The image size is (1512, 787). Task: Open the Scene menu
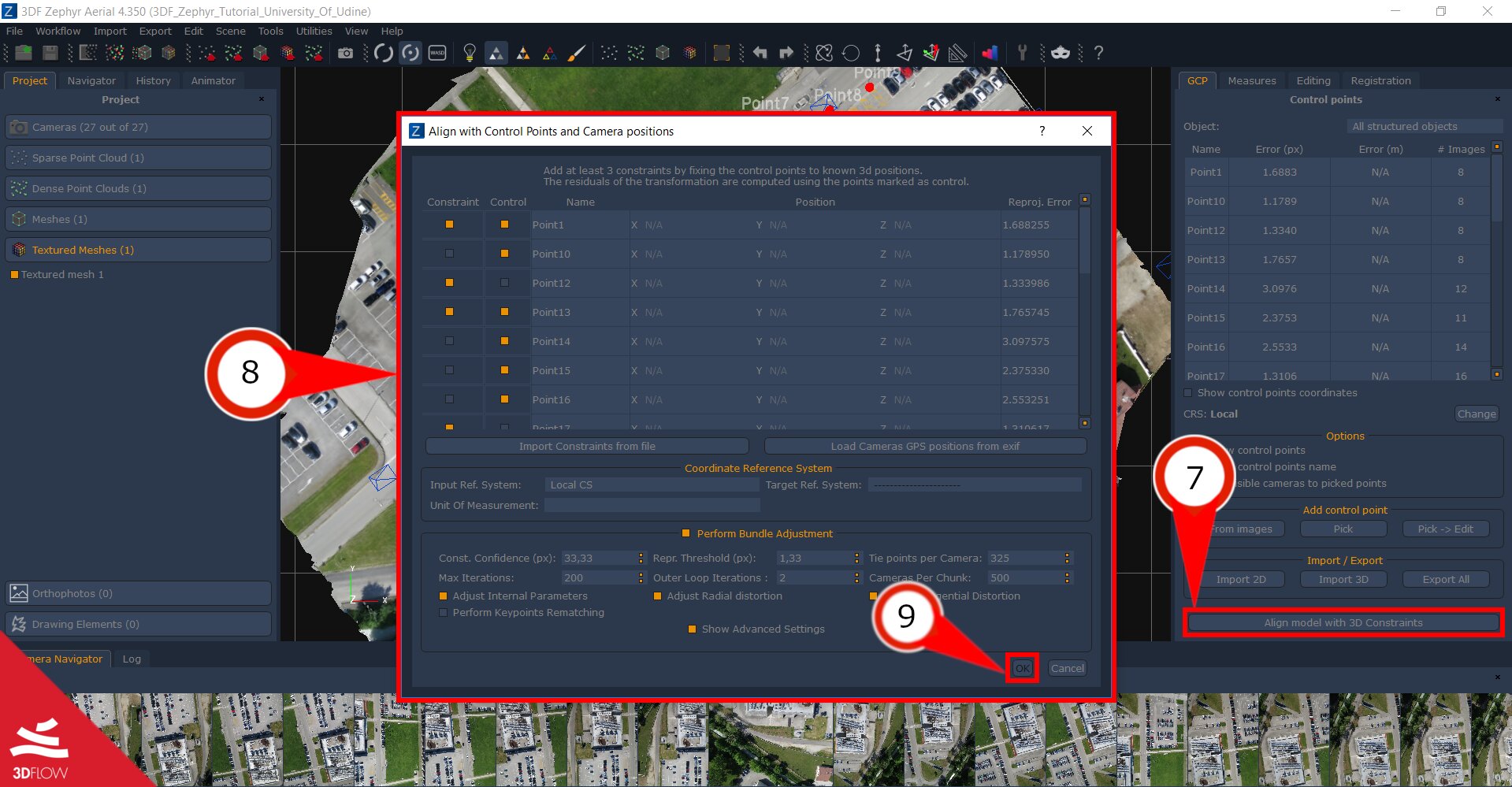(x=230, y=31)
